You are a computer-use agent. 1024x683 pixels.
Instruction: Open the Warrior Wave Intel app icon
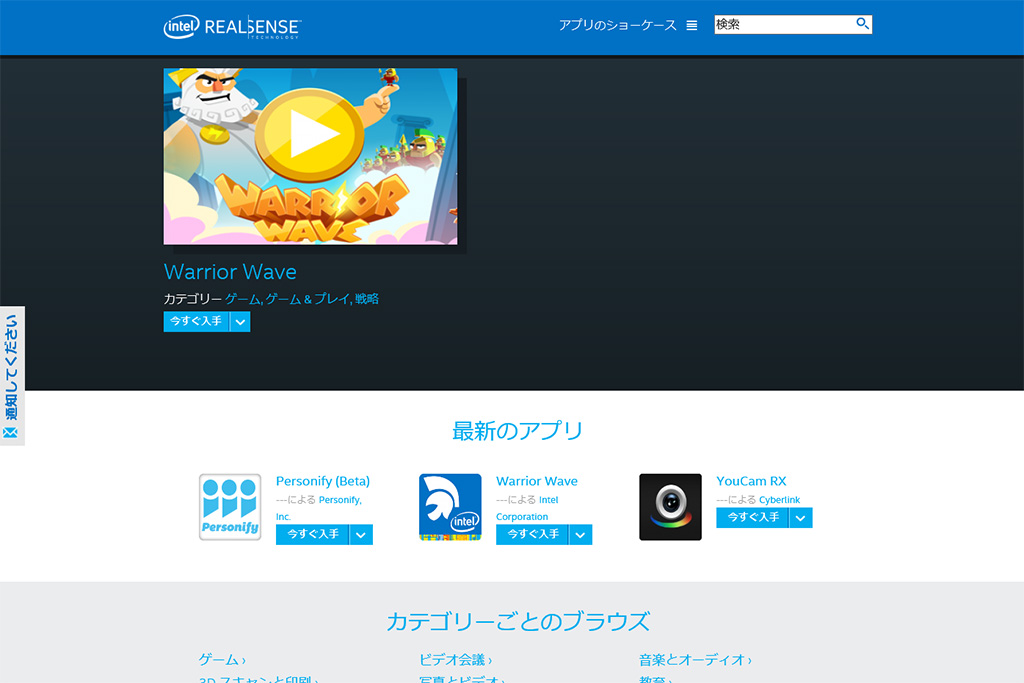pyautogui.click(x=450, y=507)
